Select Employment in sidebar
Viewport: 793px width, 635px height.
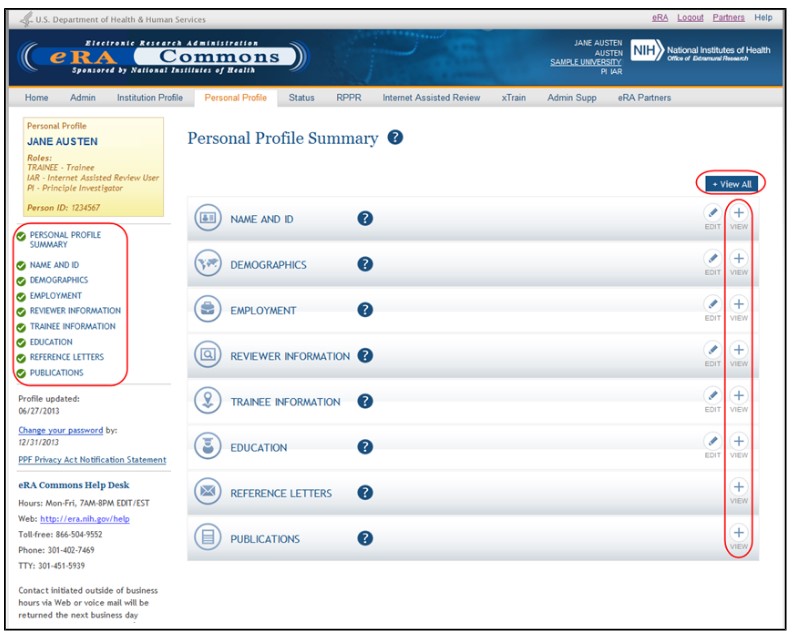point(55,296)
